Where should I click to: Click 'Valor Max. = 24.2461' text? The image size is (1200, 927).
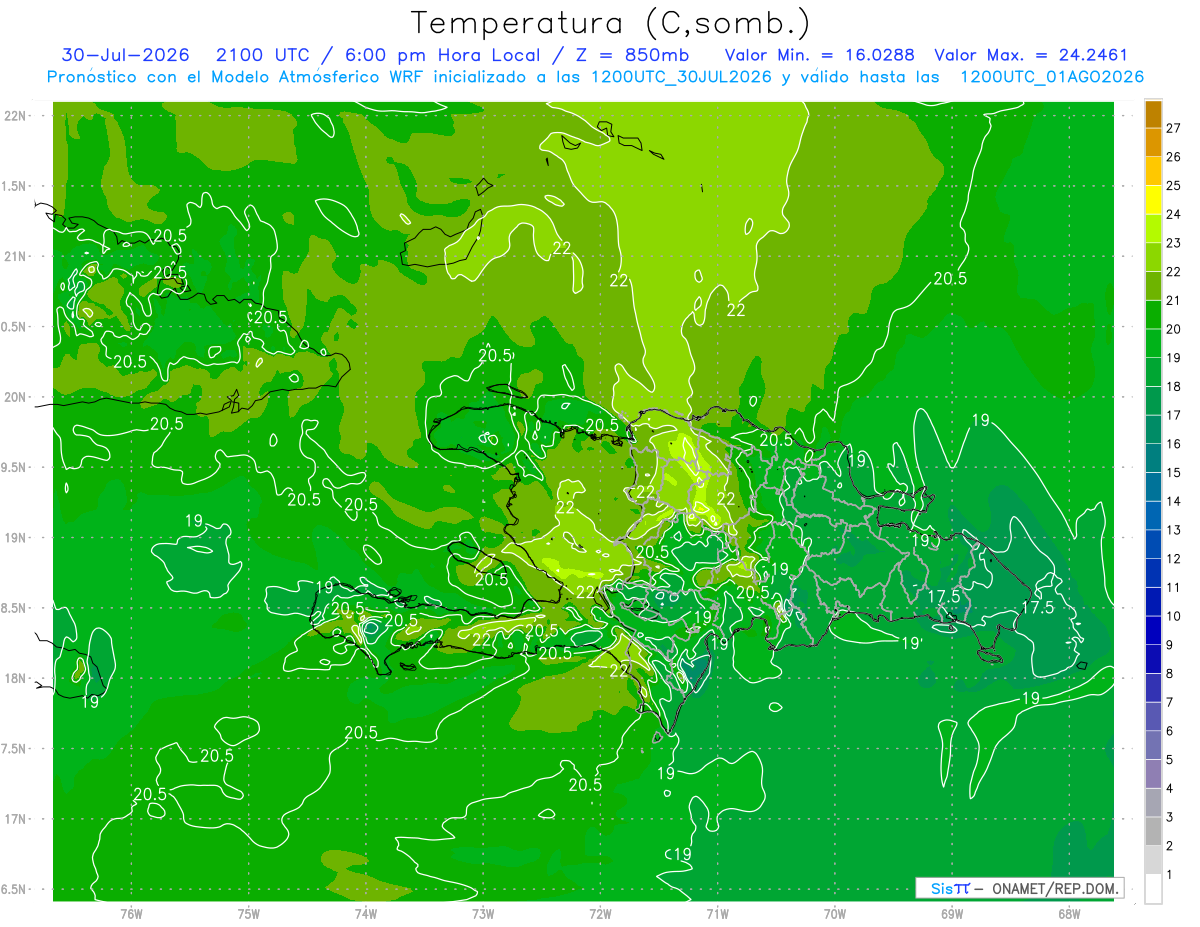[x=1031, y=55]
